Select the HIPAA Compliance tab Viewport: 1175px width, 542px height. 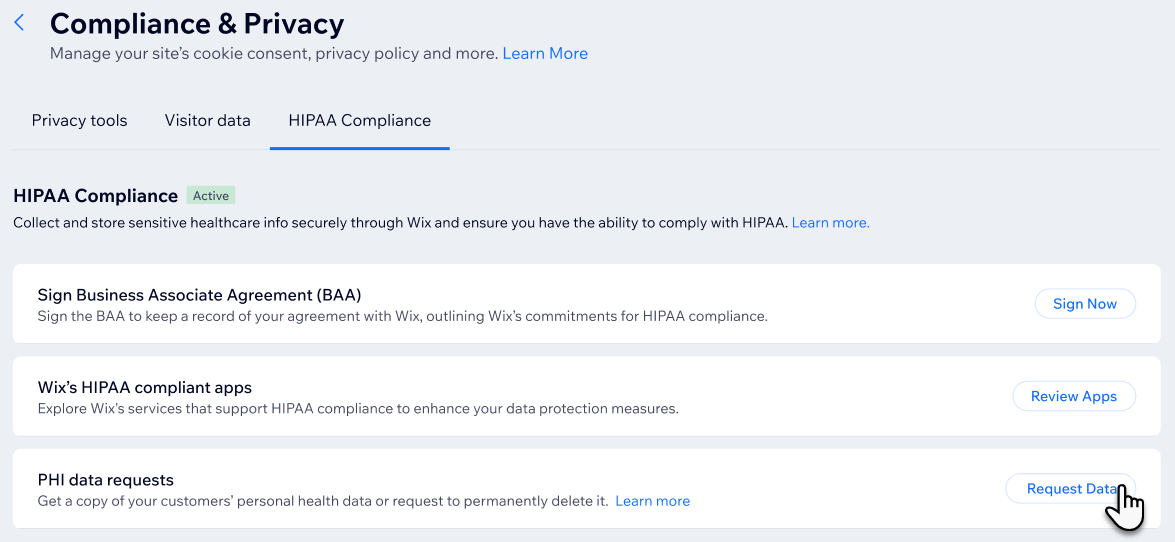360,121
